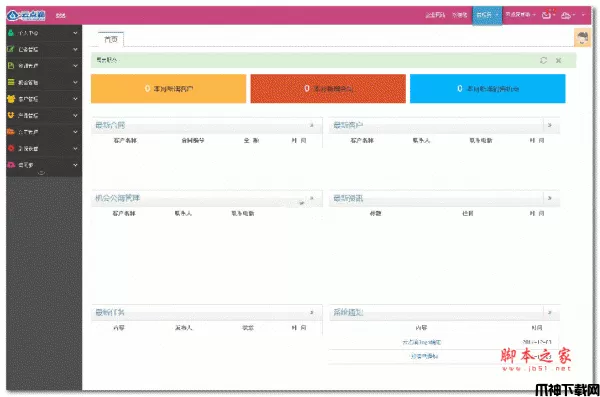
Task: Click the pink cloud icon in the sidebar
Action: (x=11, y=165)
